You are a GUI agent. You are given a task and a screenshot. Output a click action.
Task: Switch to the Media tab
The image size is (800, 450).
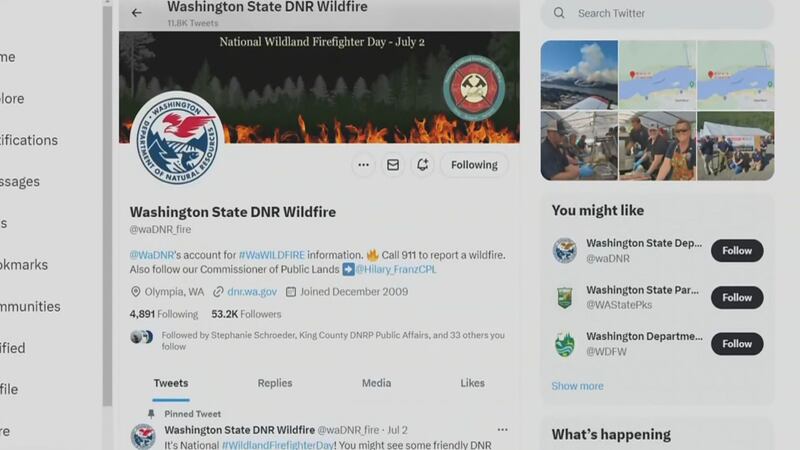point(377,383)
